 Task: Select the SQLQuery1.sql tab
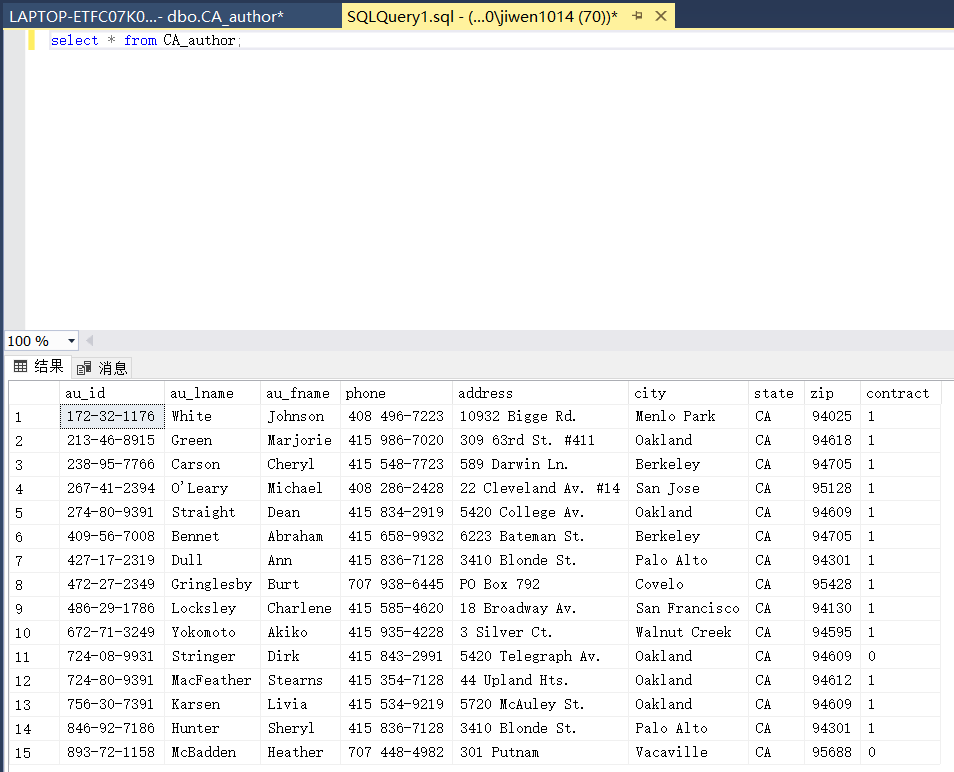[482, 16]
